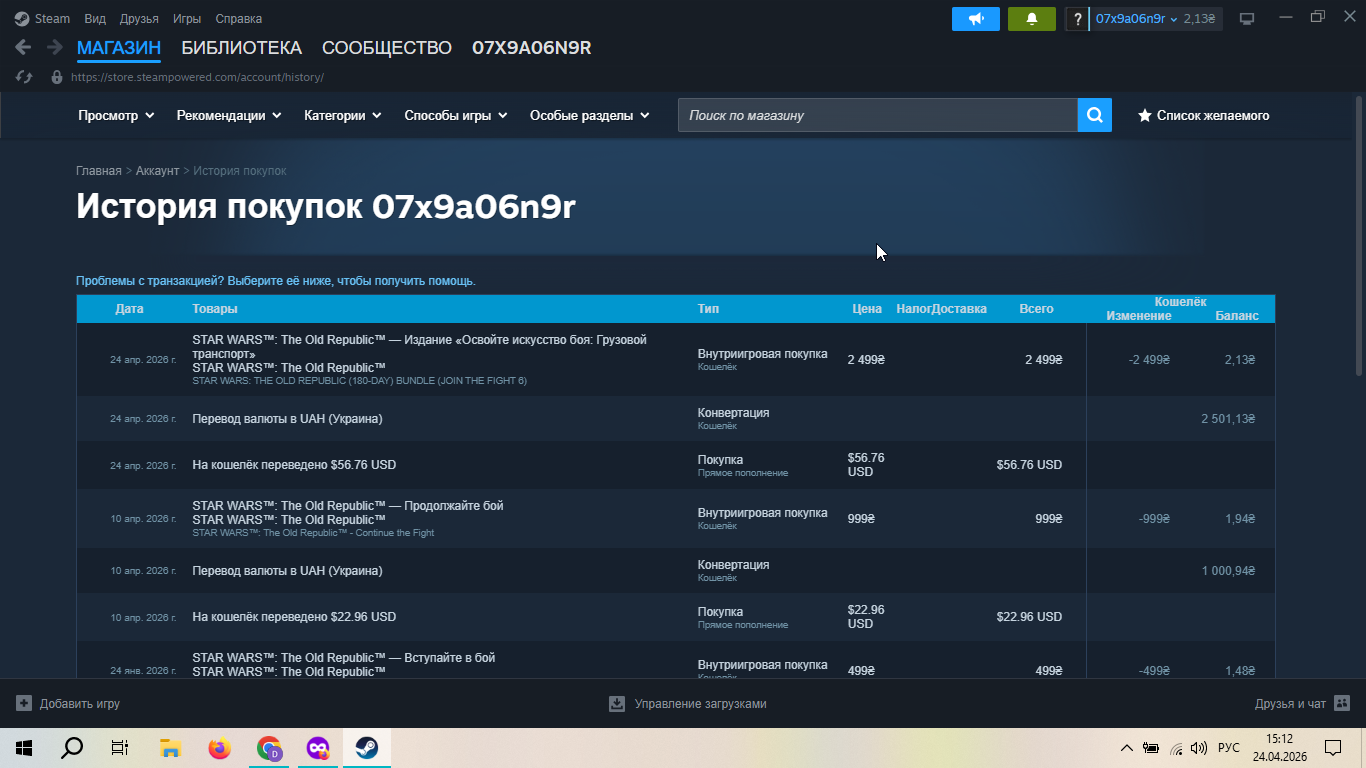Open the blue megaphone news button
Viewport: 1366px width, 768px height.
pyautogui.click(x=976, y=18)
